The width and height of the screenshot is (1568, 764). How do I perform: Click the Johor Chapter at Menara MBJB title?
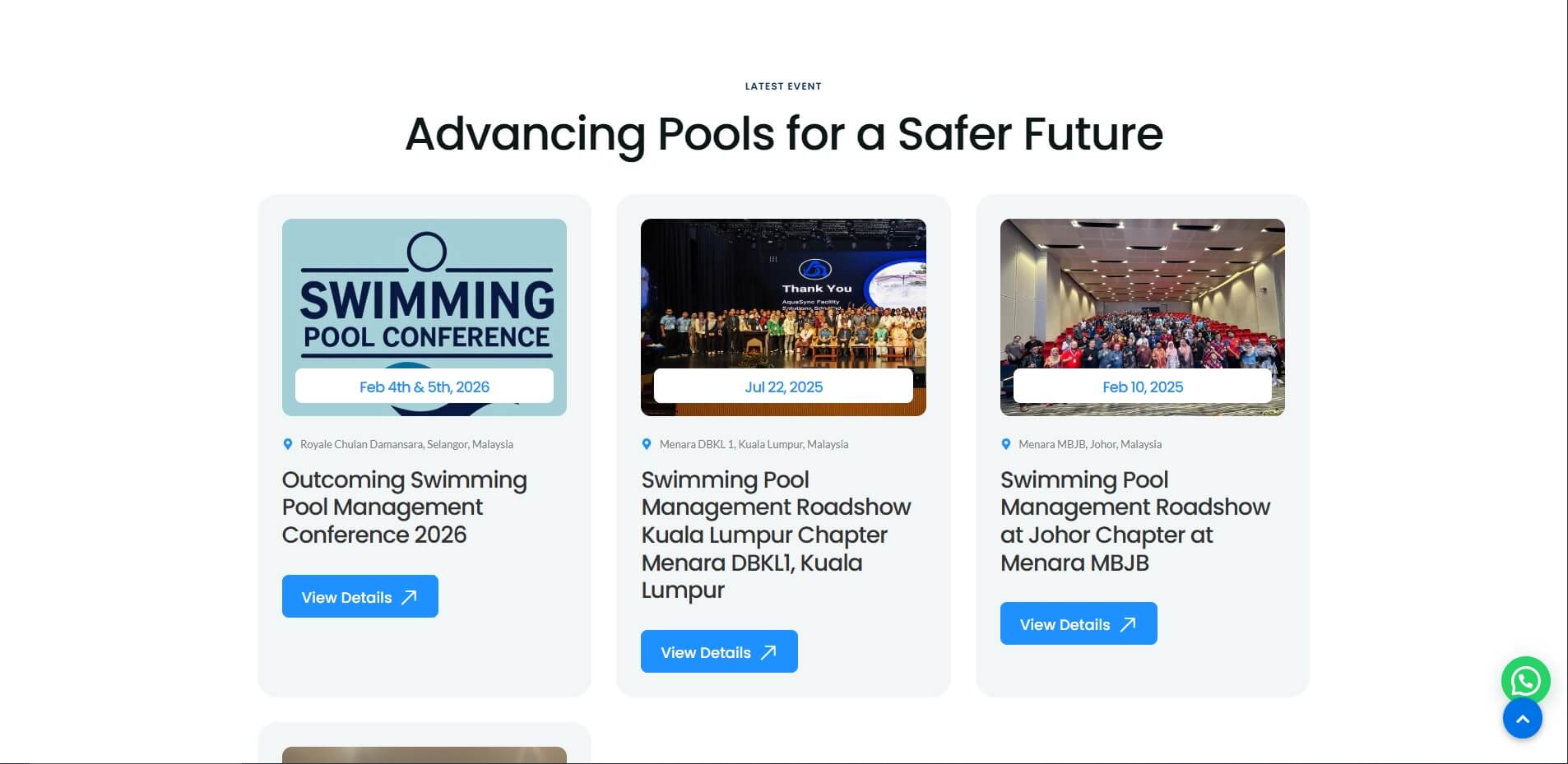coord(1135,521)
